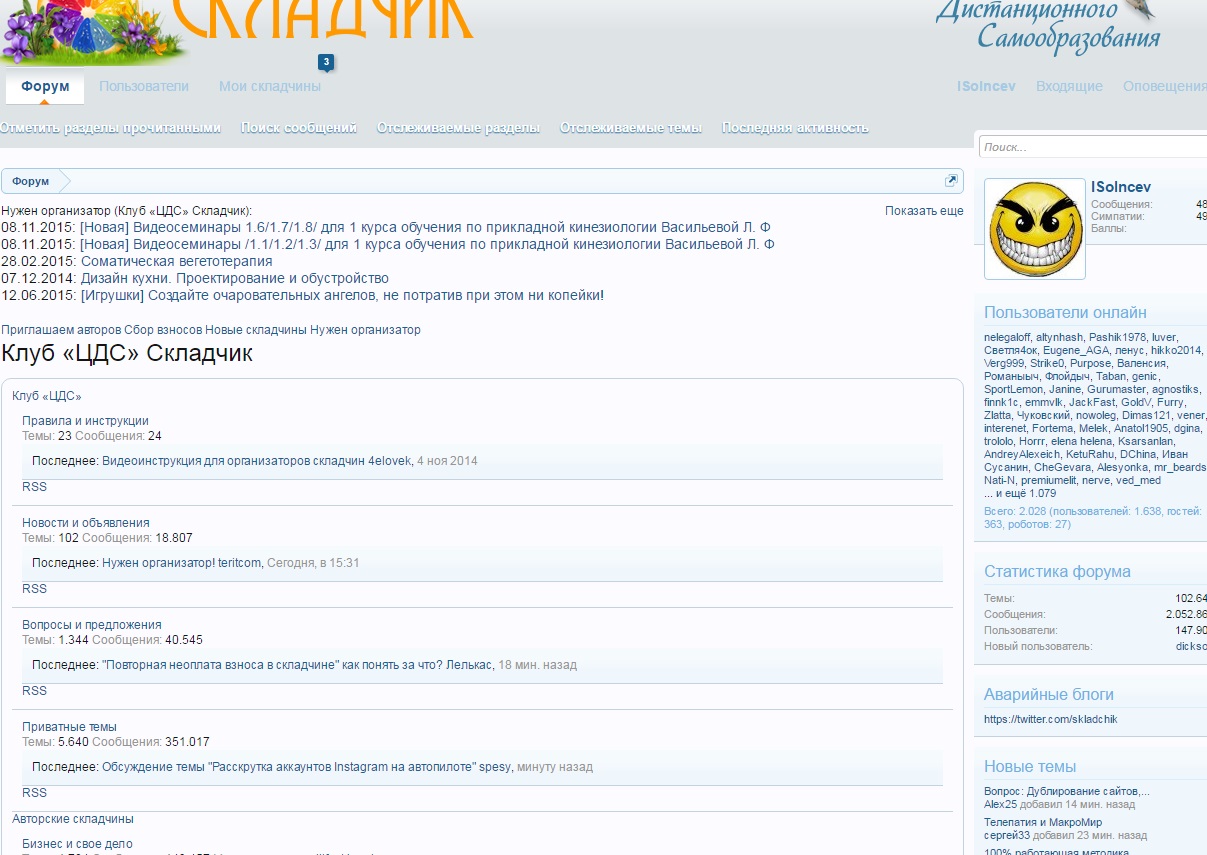Image resolution: width=1207 pixels, height=855 pixels.
Task: Open Новые темы heading
Action: 1030,767
